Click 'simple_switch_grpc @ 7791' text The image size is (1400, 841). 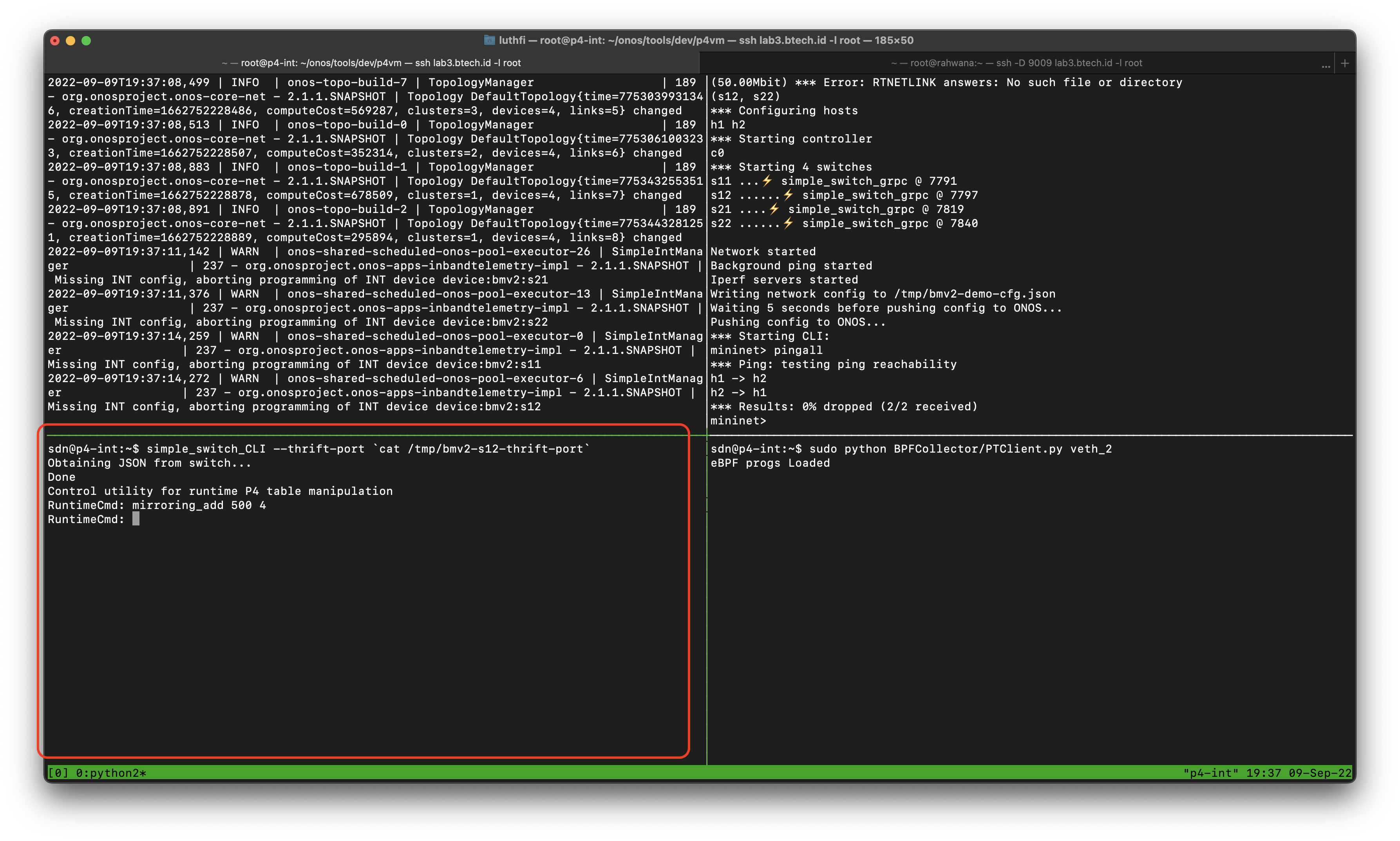(868, 181)
